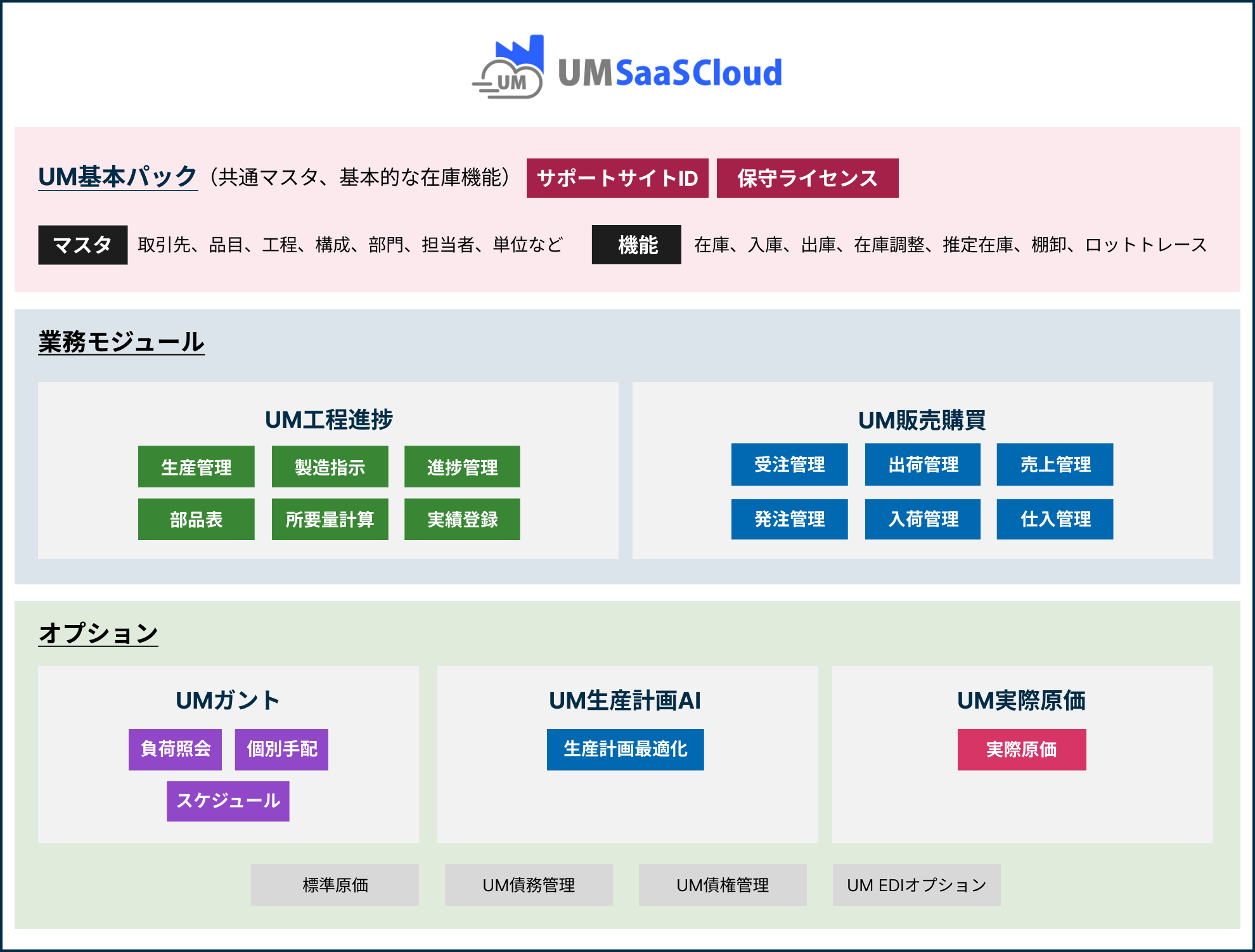
Task: Choose the blue 受注管理 button
Action: point(790,465)
